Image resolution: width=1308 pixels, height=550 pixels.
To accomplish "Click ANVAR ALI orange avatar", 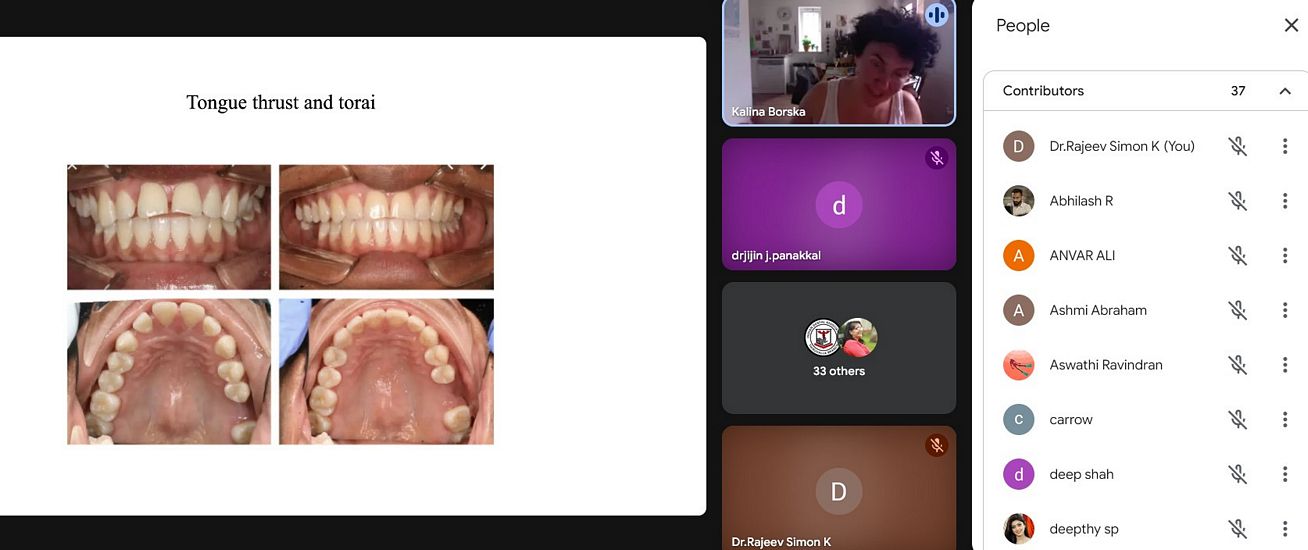I will (1018, 256).
